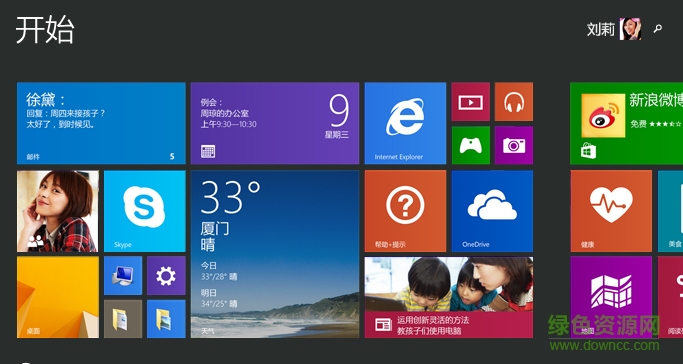
Task: Open the Calendar tile showing 例会
Action: pyautogui.click(x=275, y=123)
